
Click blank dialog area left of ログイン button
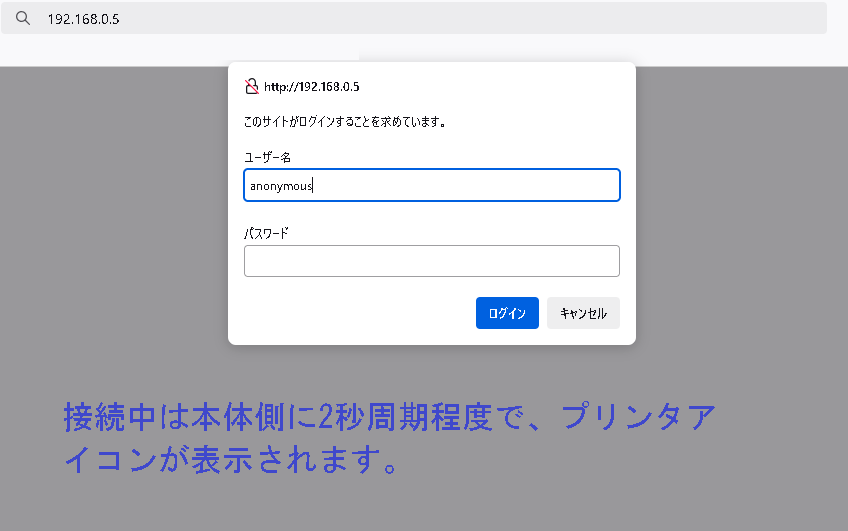click(x=350, y=313)
